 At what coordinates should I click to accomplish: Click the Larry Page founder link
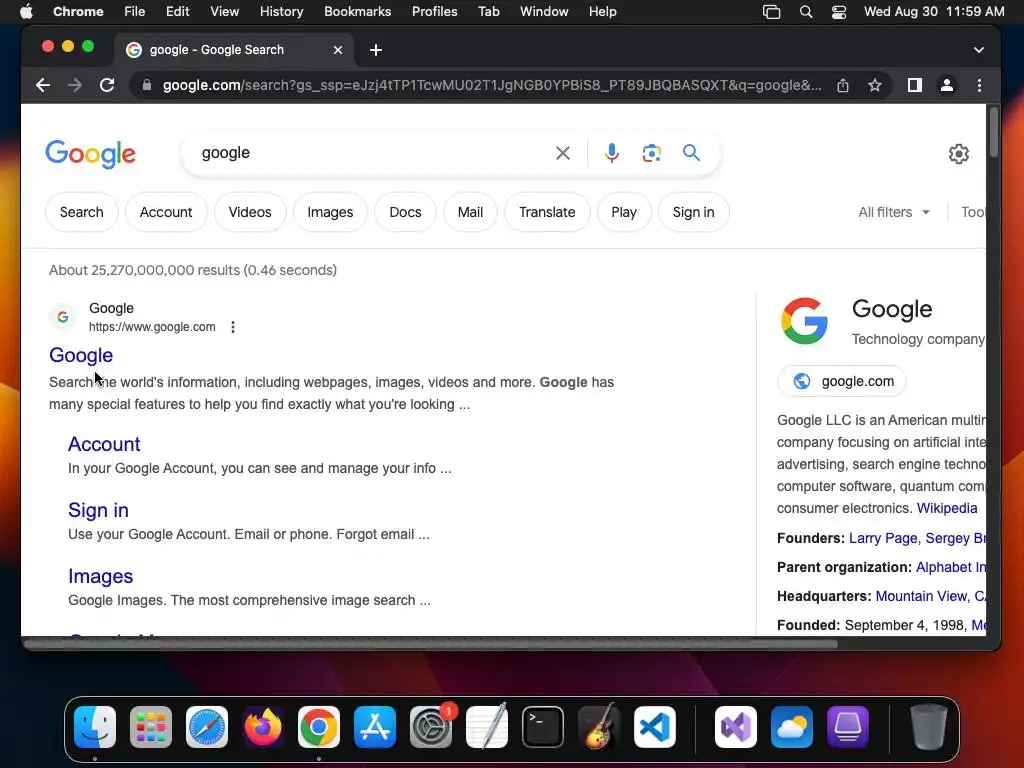click(883, 538)
